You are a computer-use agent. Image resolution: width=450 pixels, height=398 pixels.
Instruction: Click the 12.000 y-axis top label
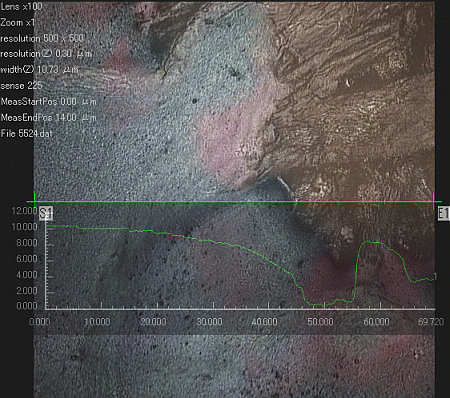[24, 211]
